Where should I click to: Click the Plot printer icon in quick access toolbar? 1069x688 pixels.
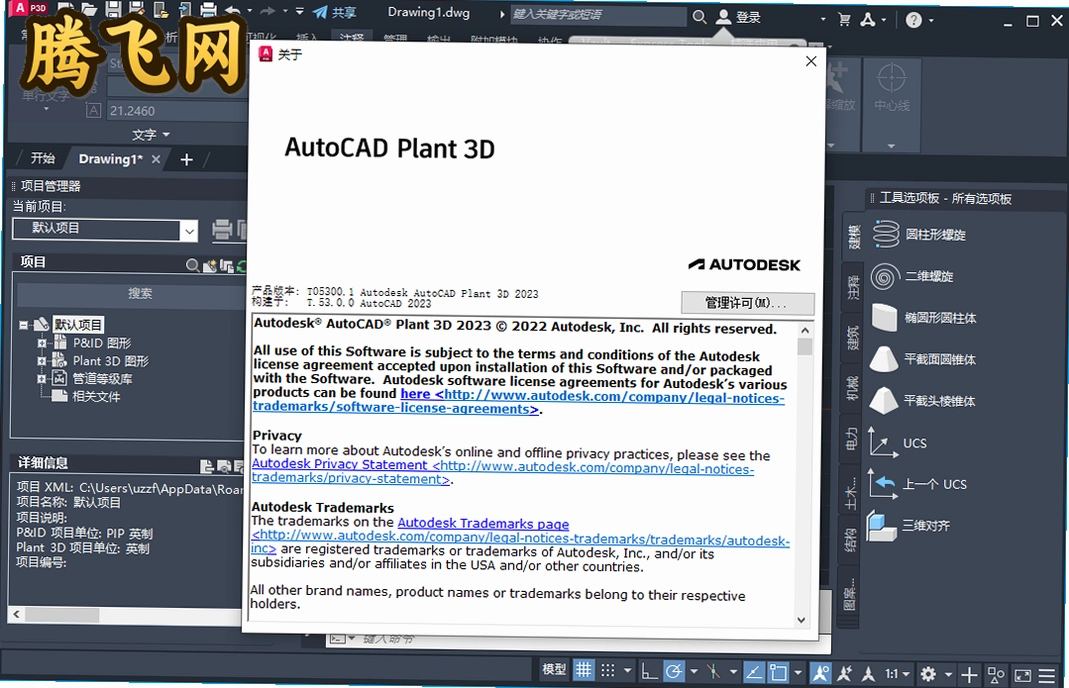point(209,10)
